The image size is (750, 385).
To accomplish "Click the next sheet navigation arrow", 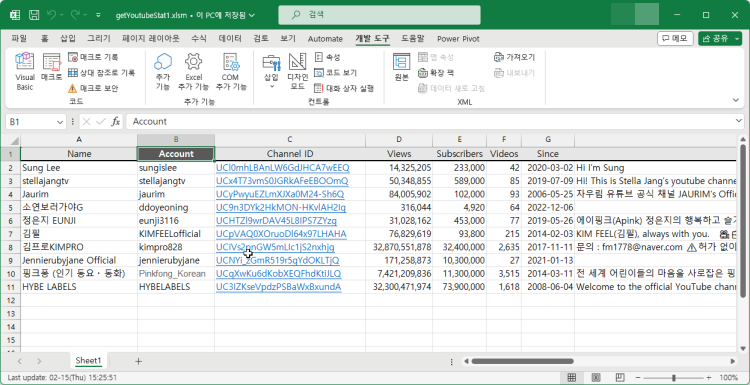I will (39, 361).
